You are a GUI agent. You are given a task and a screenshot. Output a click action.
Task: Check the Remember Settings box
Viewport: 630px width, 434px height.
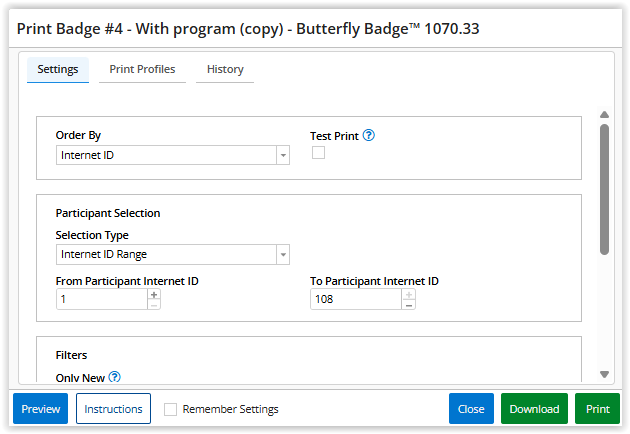pos(171,409)
